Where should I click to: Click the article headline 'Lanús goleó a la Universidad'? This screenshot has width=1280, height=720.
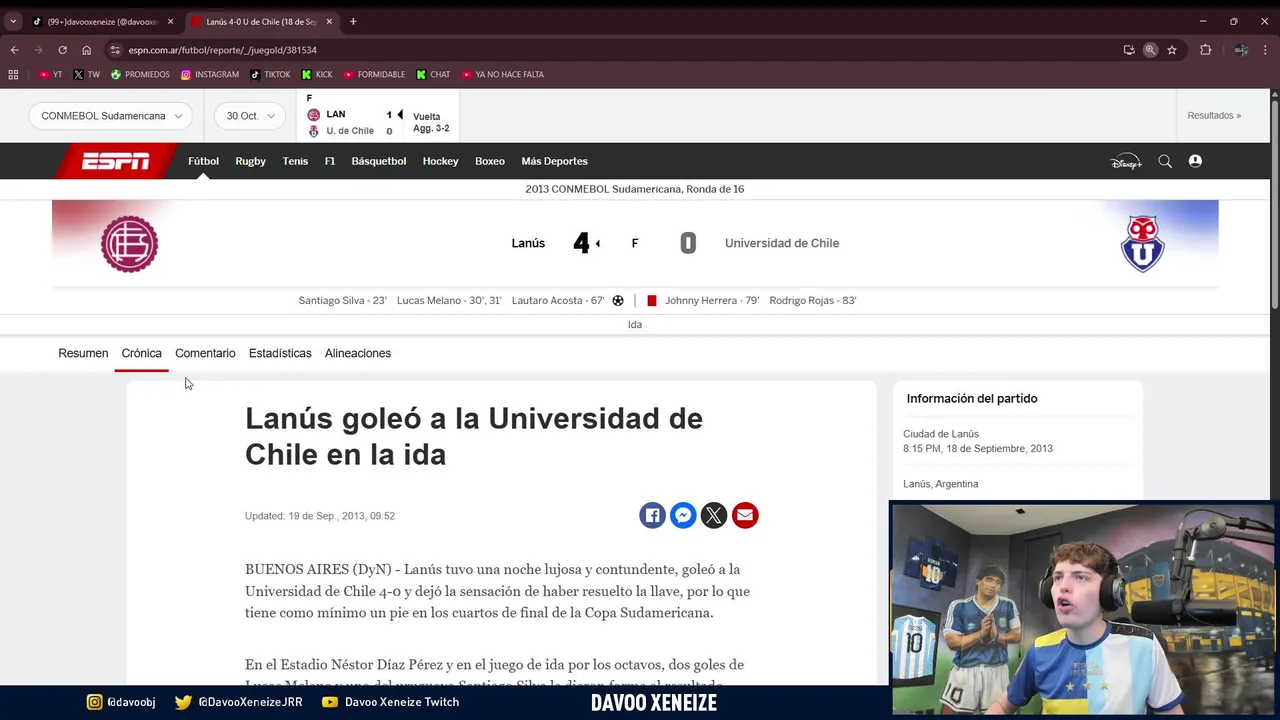pyautogui.click(x=474, y=436)
